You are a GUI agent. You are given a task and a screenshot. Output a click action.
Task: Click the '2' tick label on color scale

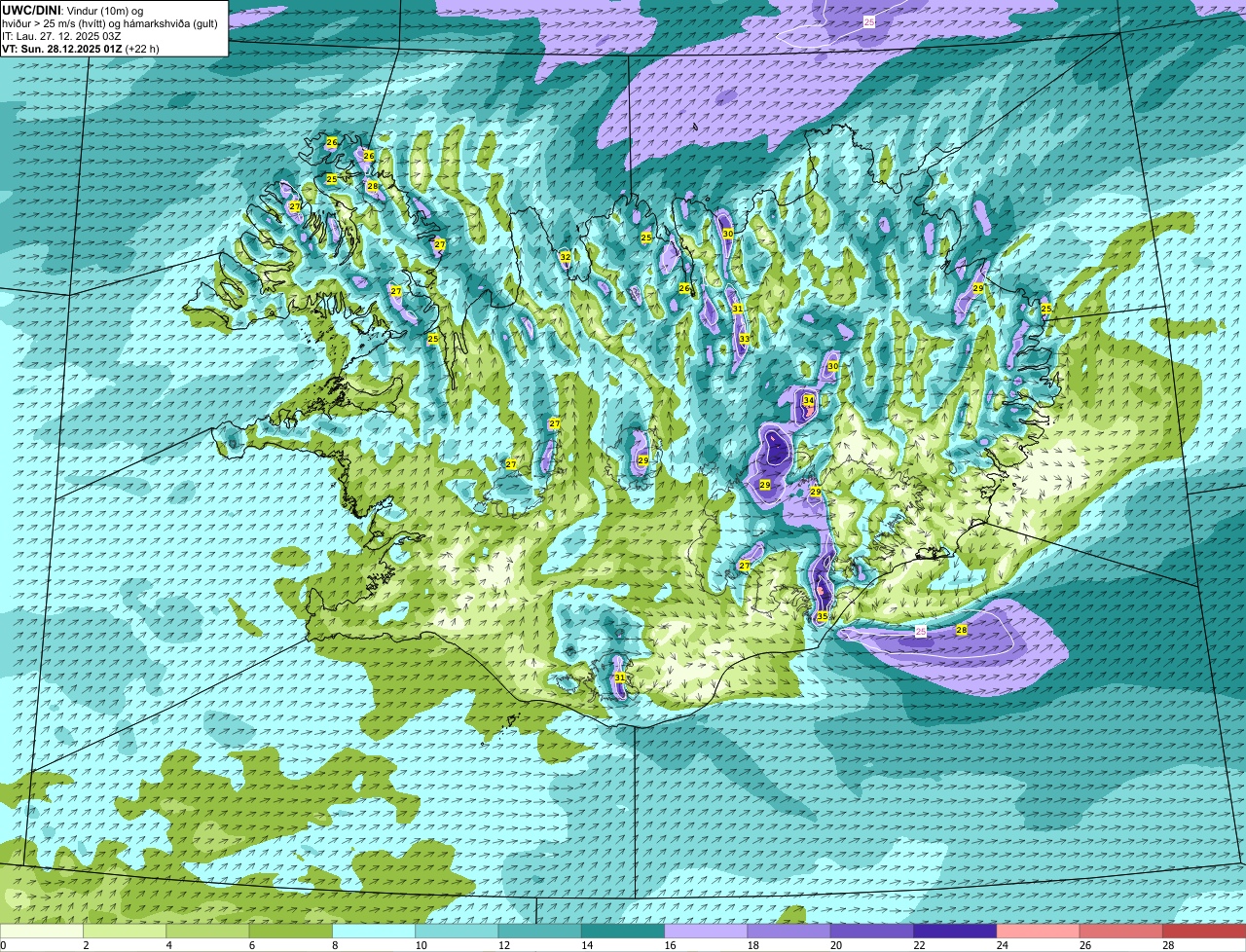pyautogui.click(x=86, y=944)
